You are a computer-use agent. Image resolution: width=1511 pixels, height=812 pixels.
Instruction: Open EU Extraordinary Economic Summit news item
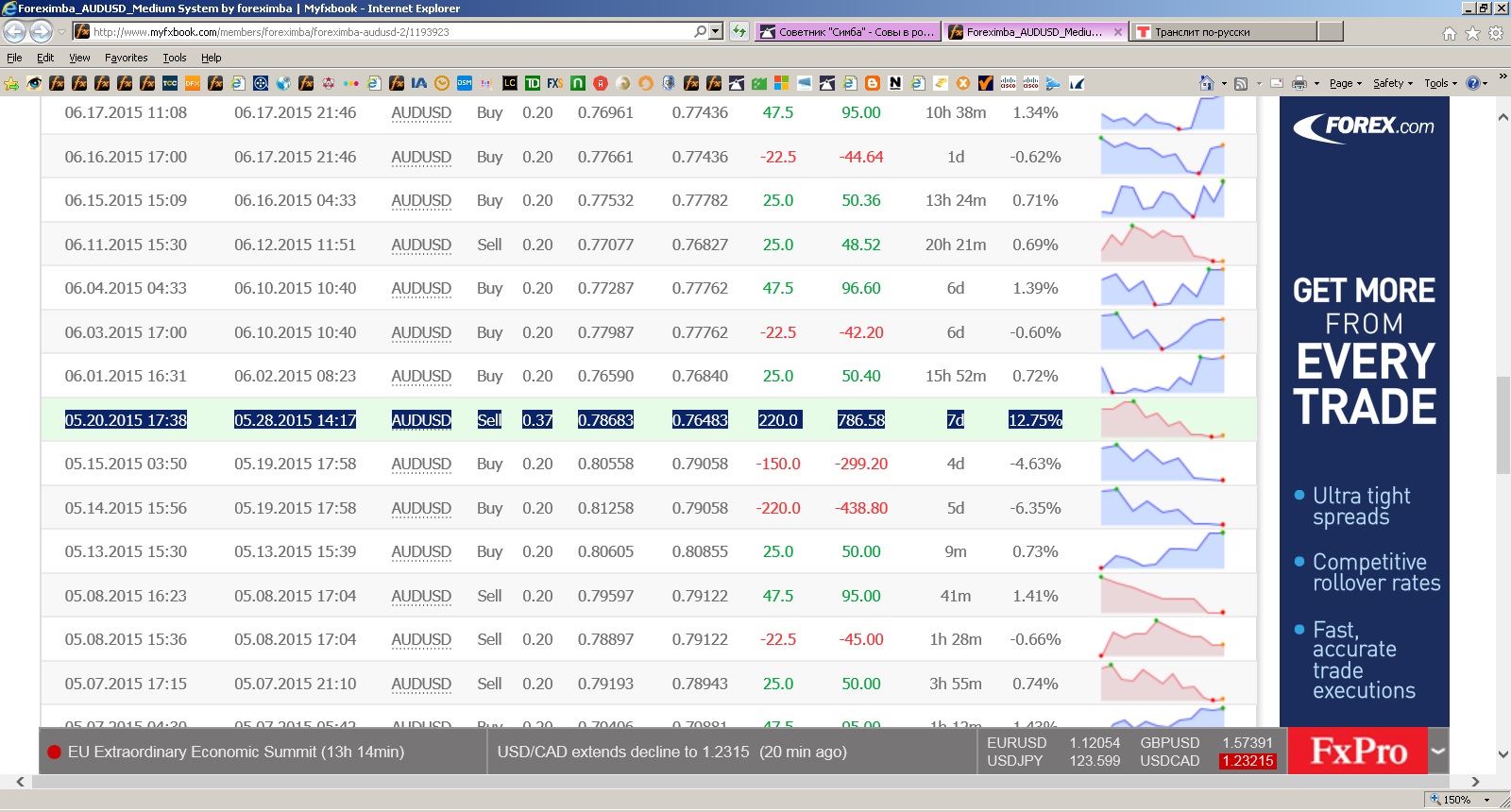point(236,752)
